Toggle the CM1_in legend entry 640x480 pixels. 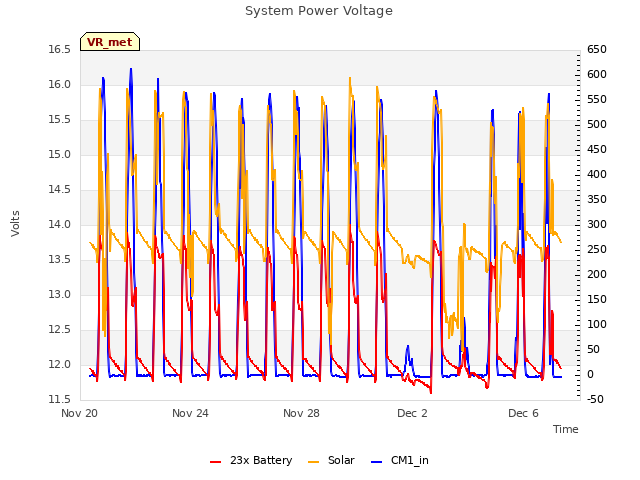click(400, 460)
